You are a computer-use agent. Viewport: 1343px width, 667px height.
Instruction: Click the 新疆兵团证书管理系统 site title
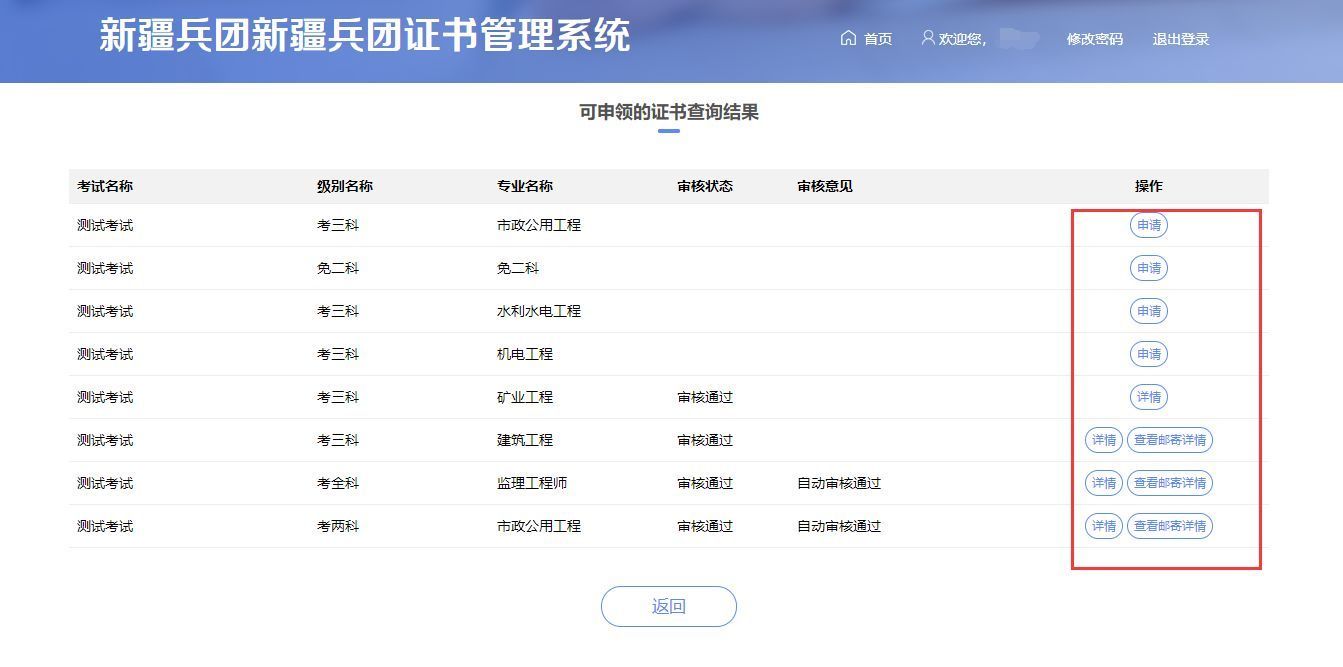(364, 36)
